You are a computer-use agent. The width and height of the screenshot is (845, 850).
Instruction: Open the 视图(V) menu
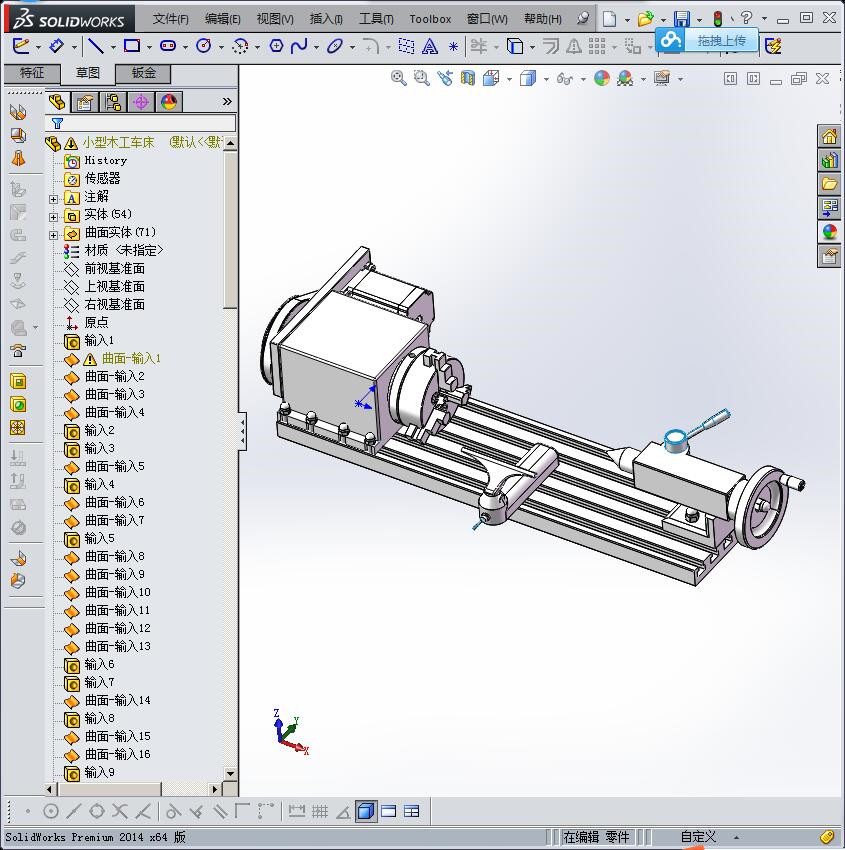[275, 19]
